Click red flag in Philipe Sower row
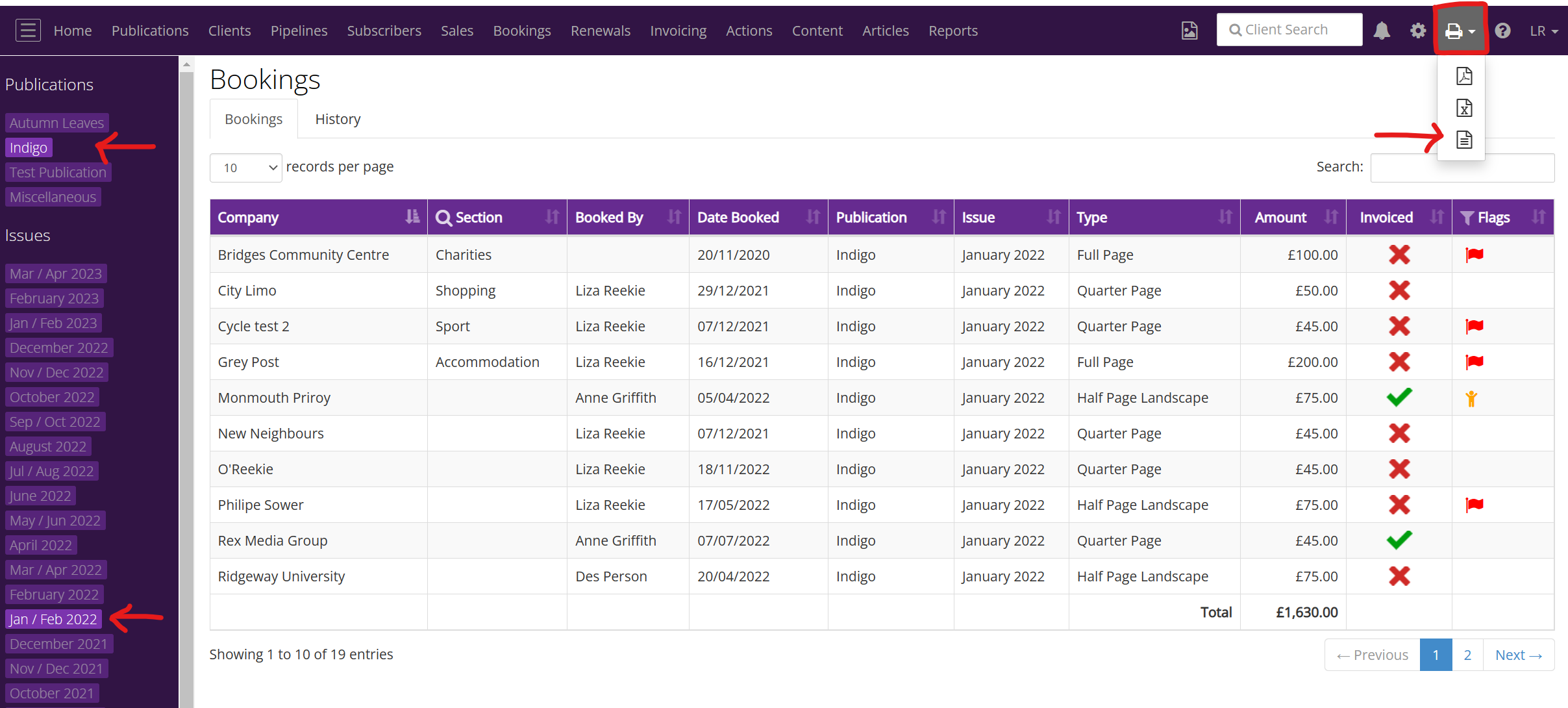Viewport: 1568px width, 708px height. [1475, 505]
